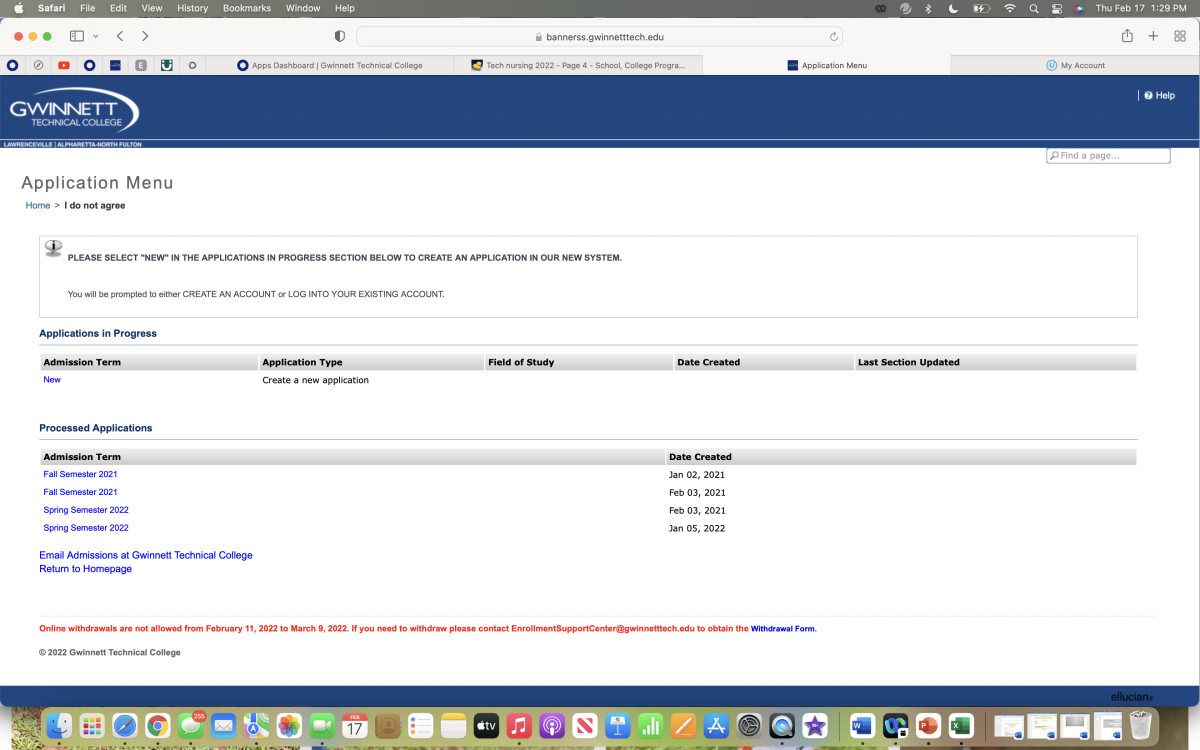
Task: Open the Bookmarks menu in the menu bar
Action: (246, 8)
